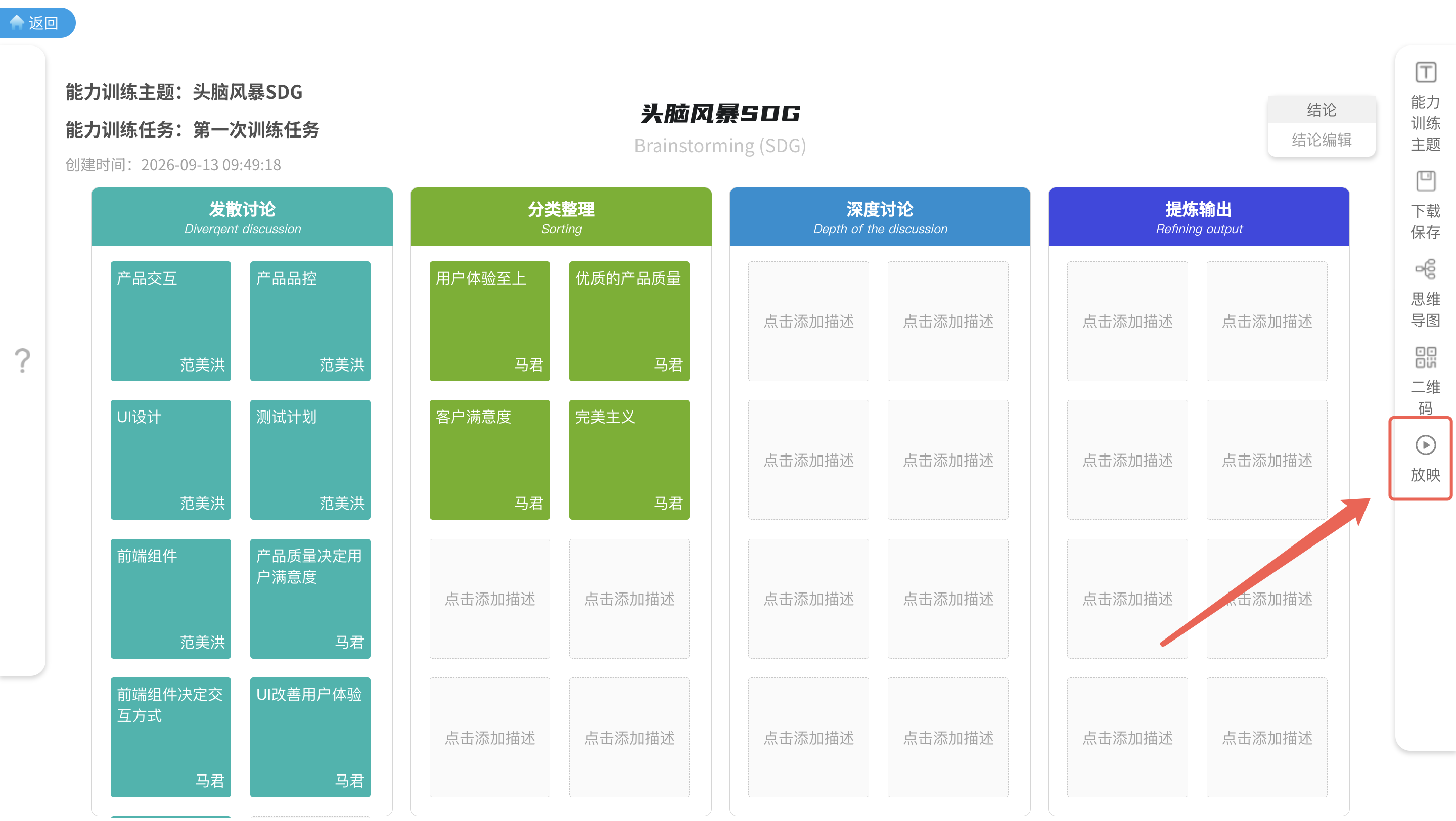
Task: Select the UI设计 card
Action: coord(171,460)
